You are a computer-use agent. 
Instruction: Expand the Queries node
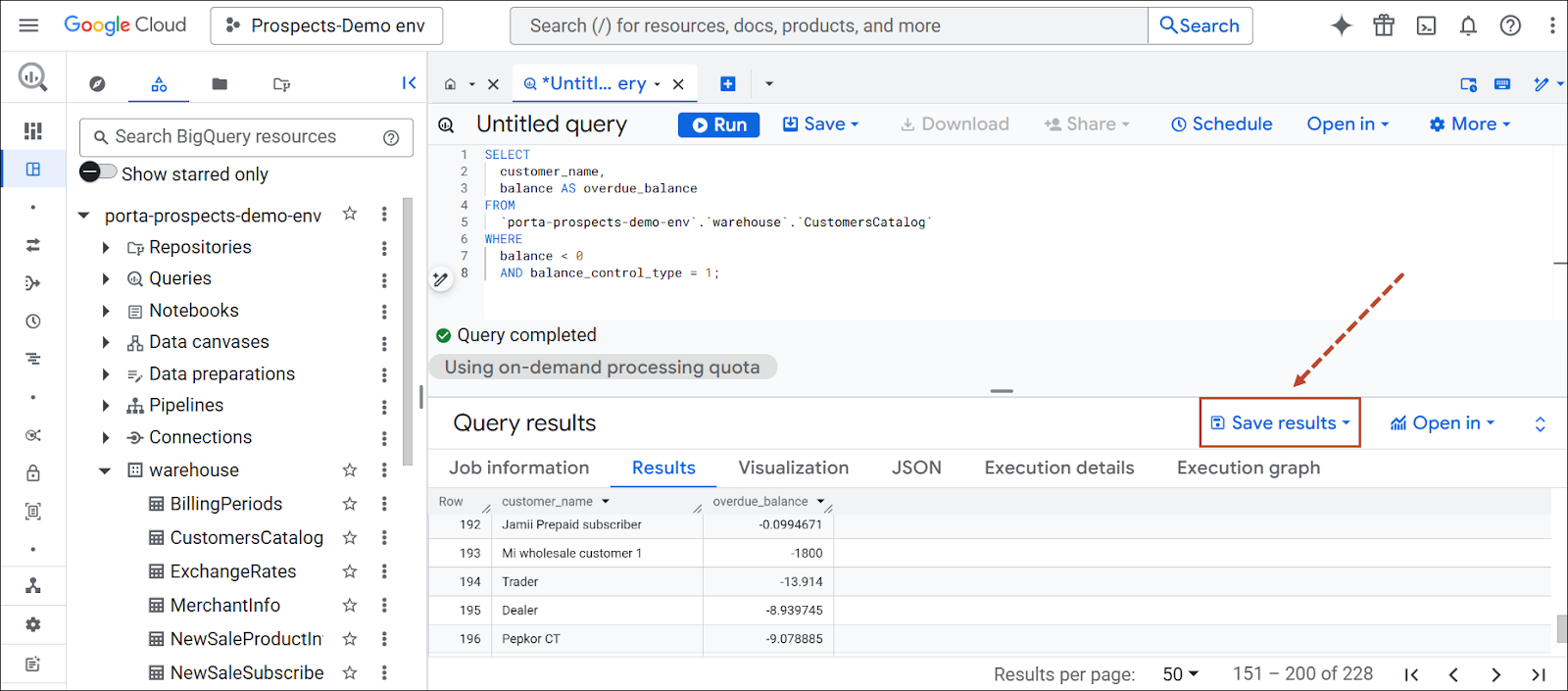[x=106, y=279]
